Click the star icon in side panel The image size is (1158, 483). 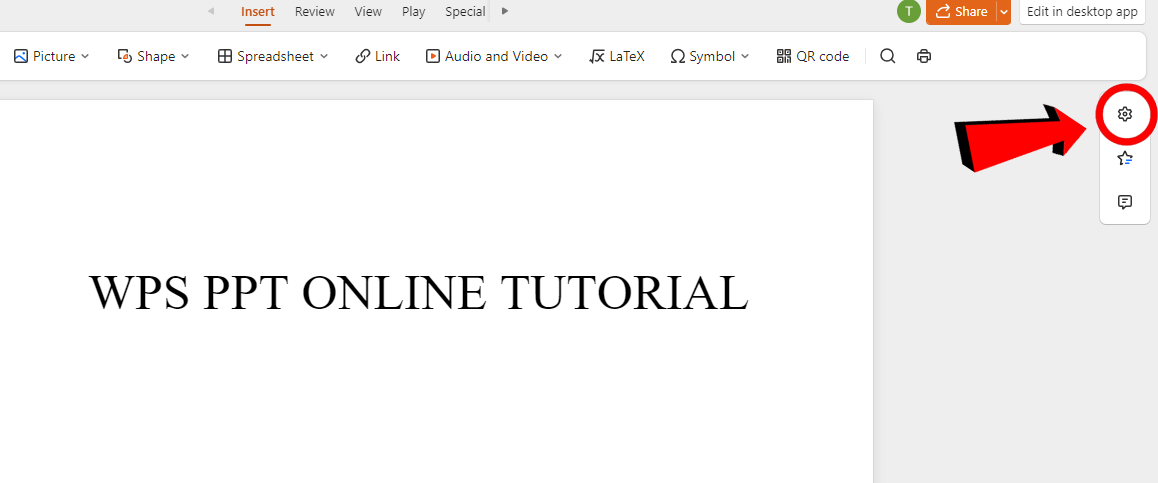1125,158
